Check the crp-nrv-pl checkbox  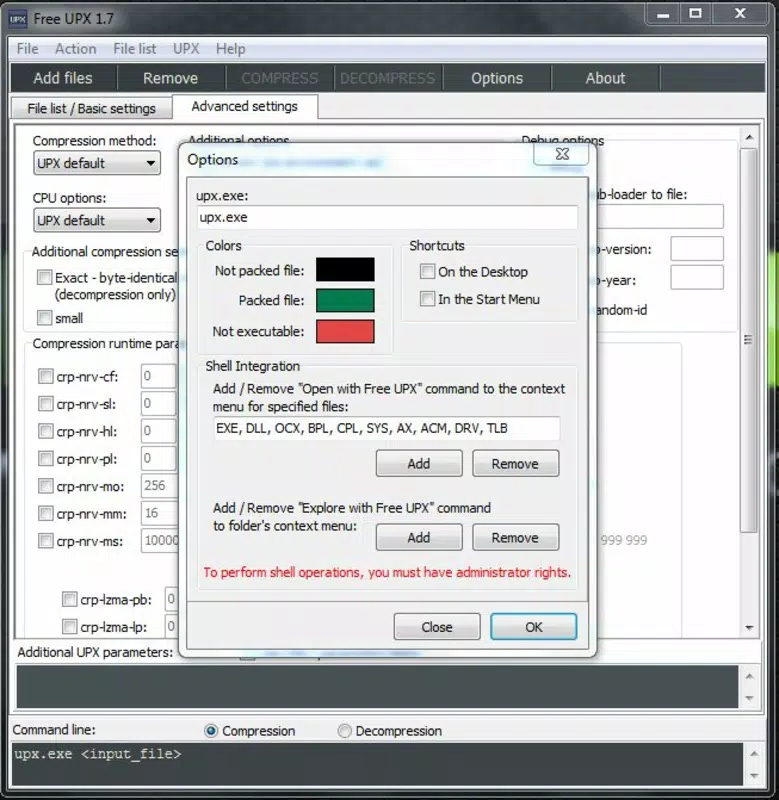pyautogui.click(x=45, y=459)
